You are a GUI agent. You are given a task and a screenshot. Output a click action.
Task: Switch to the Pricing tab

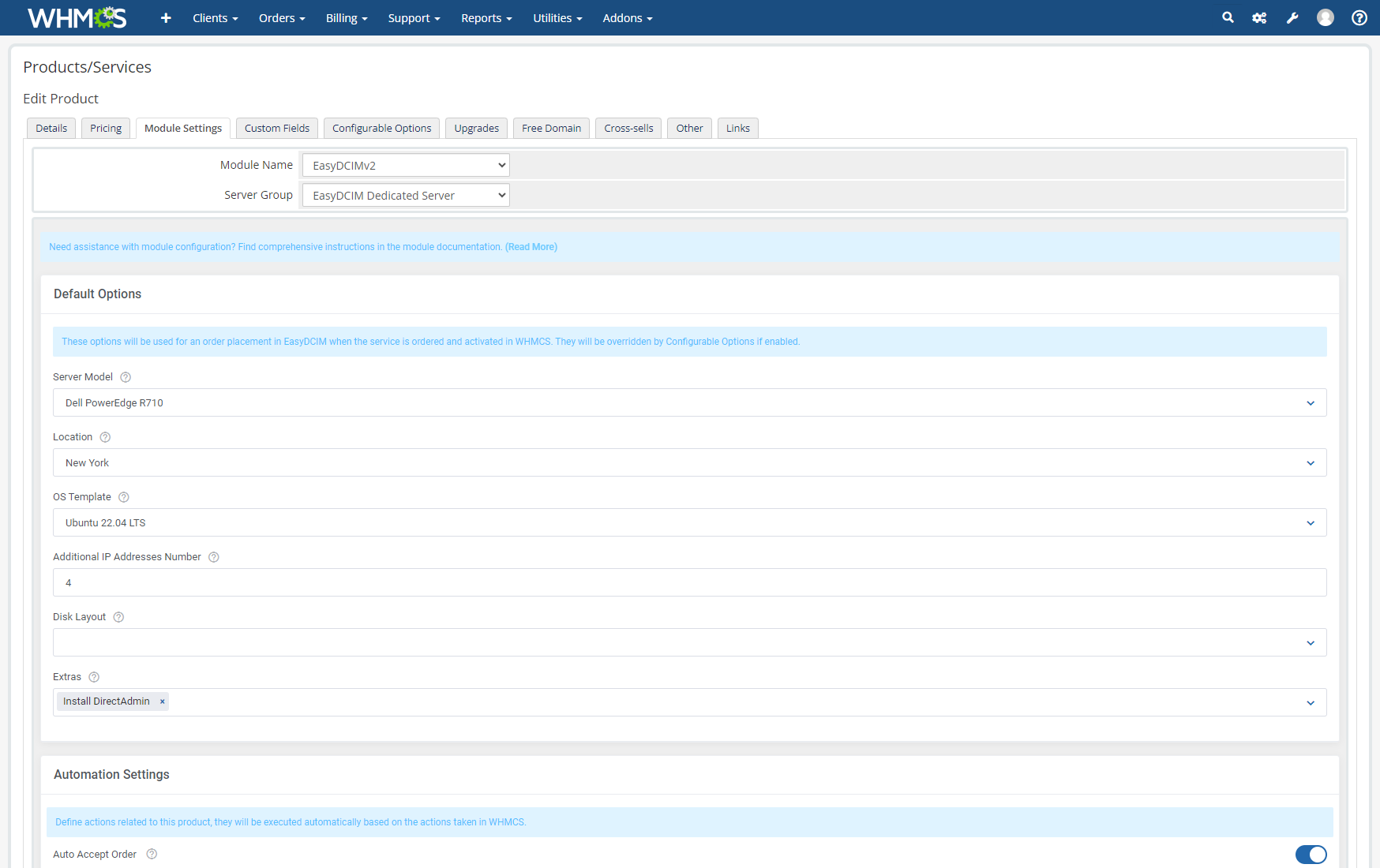point(105,128)
